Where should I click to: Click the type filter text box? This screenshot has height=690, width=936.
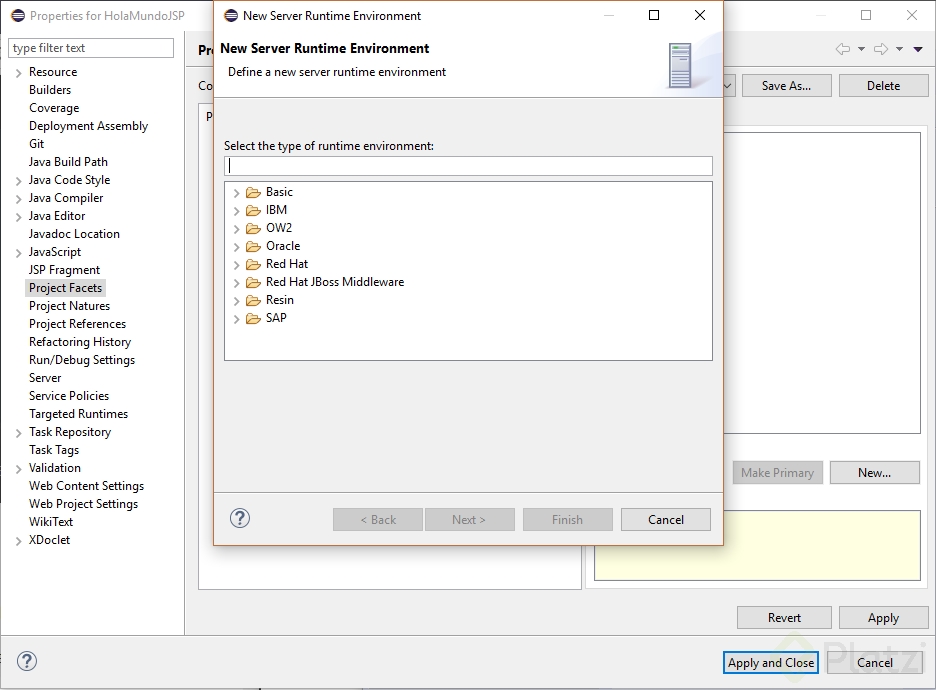coord(91,48)
